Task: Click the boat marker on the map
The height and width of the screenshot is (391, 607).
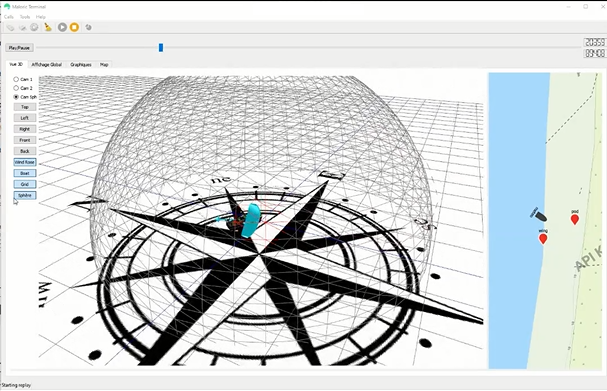Action: coord(539,215)
